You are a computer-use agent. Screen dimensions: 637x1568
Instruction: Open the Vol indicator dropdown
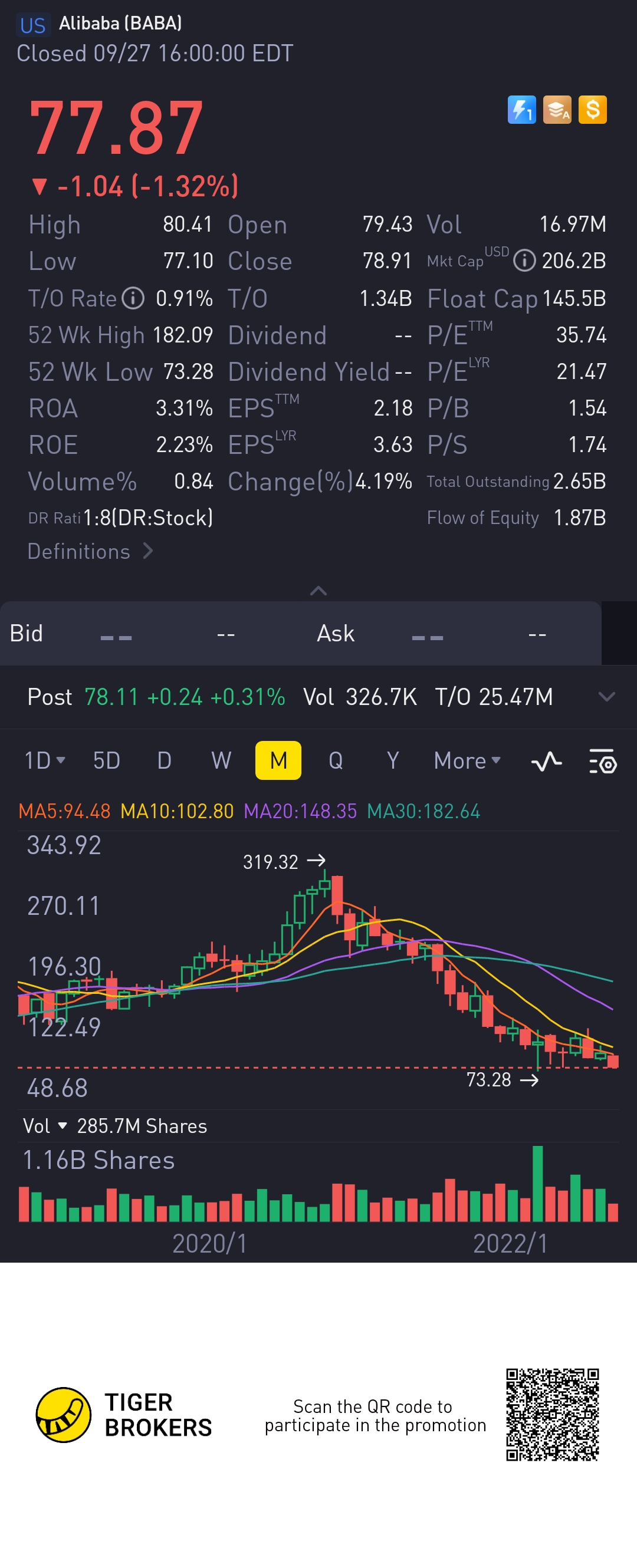[x=44, y=1125]
